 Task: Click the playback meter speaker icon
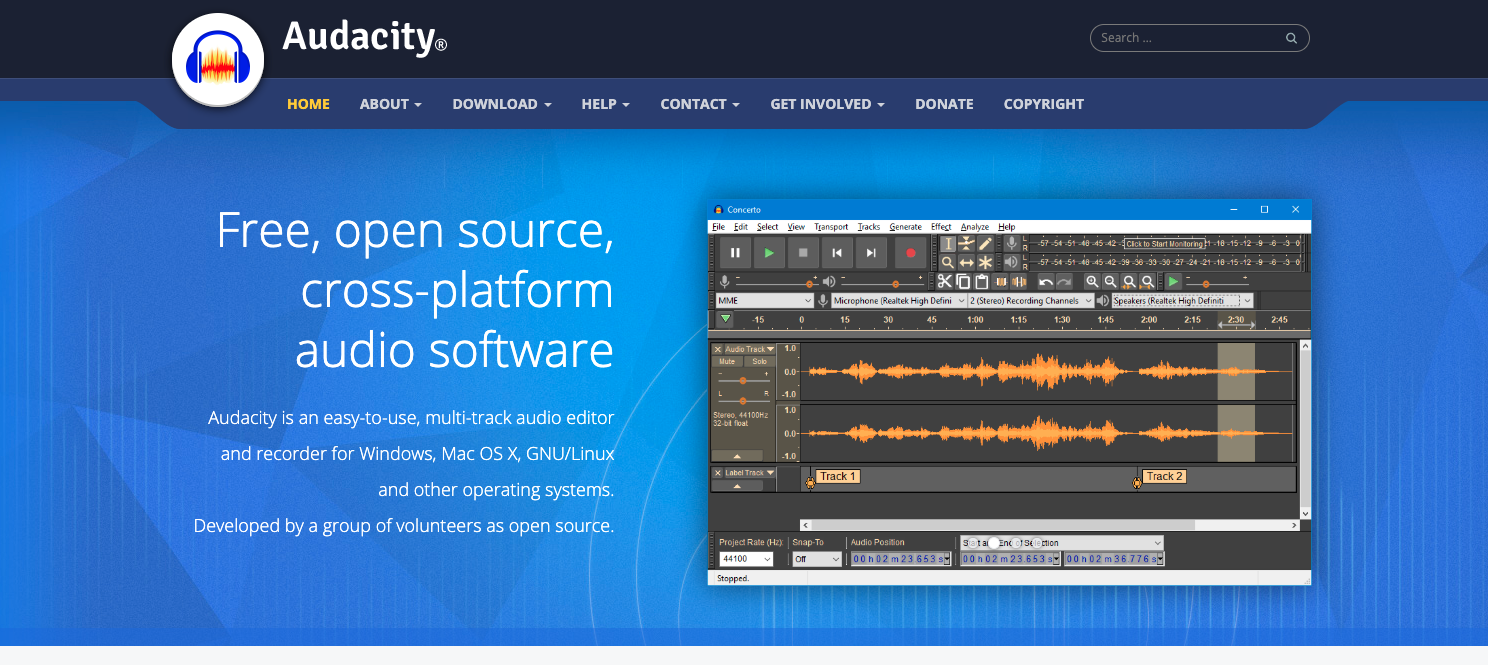1011,262
